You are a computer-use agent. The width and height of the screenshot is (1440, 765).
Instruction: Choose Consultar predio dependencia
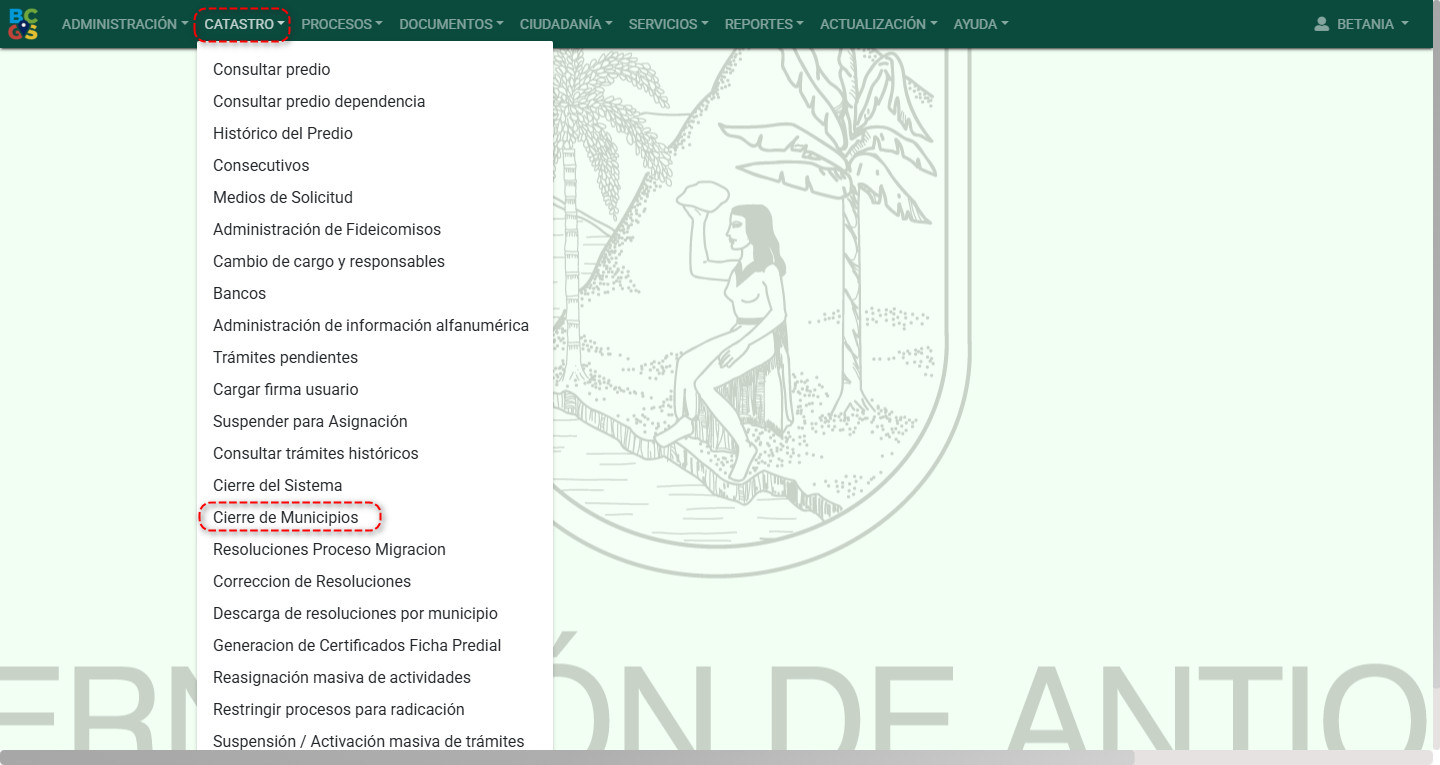tap(375, 101)
